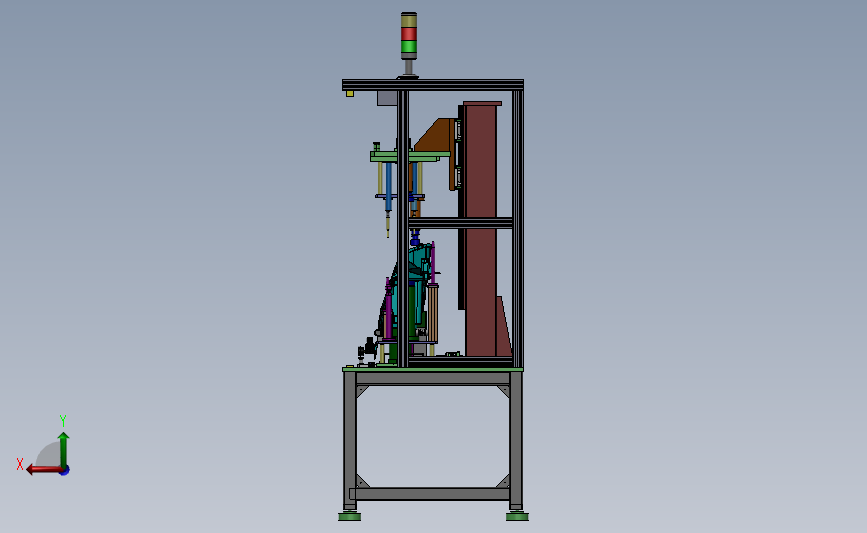Select the black top horizontal aluminum profile beam
Image resolution: width=867 pixels, height=533 pixels.
point(432,85)
